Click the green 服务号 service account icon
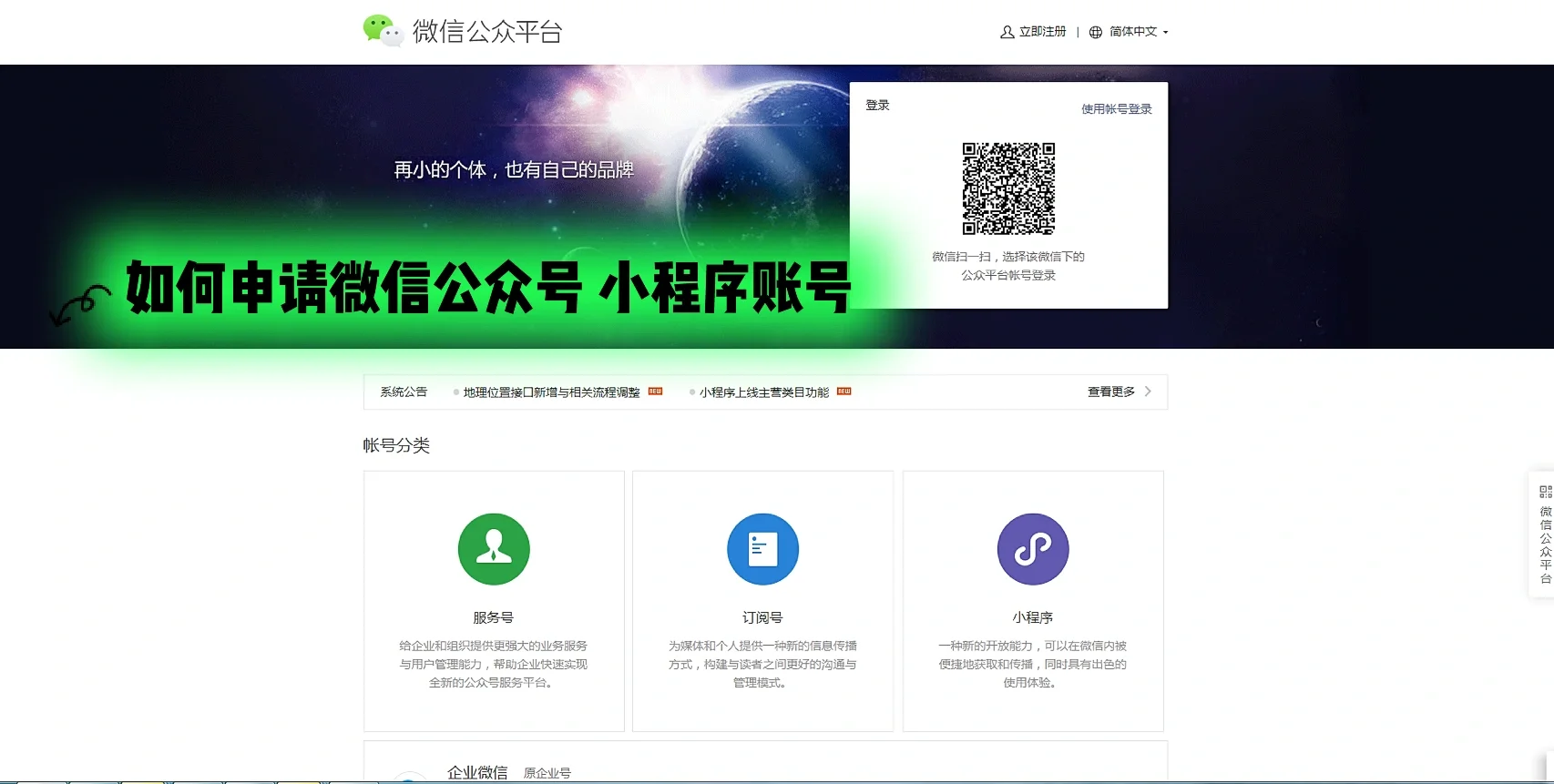This screenshot has width=1554, height=784. tap(494, 549)
